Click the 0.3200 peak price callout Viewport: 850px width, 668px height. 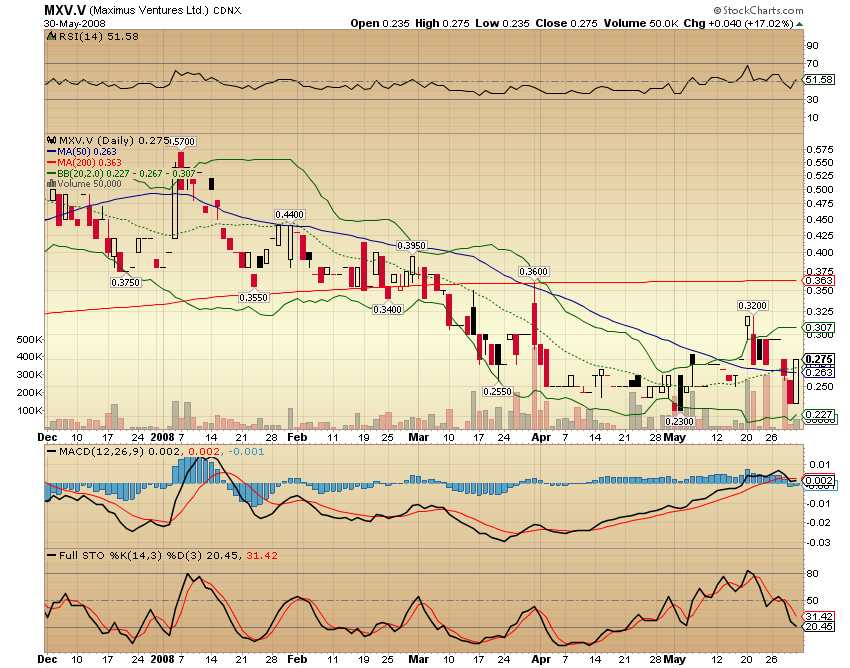click(752, 305)
